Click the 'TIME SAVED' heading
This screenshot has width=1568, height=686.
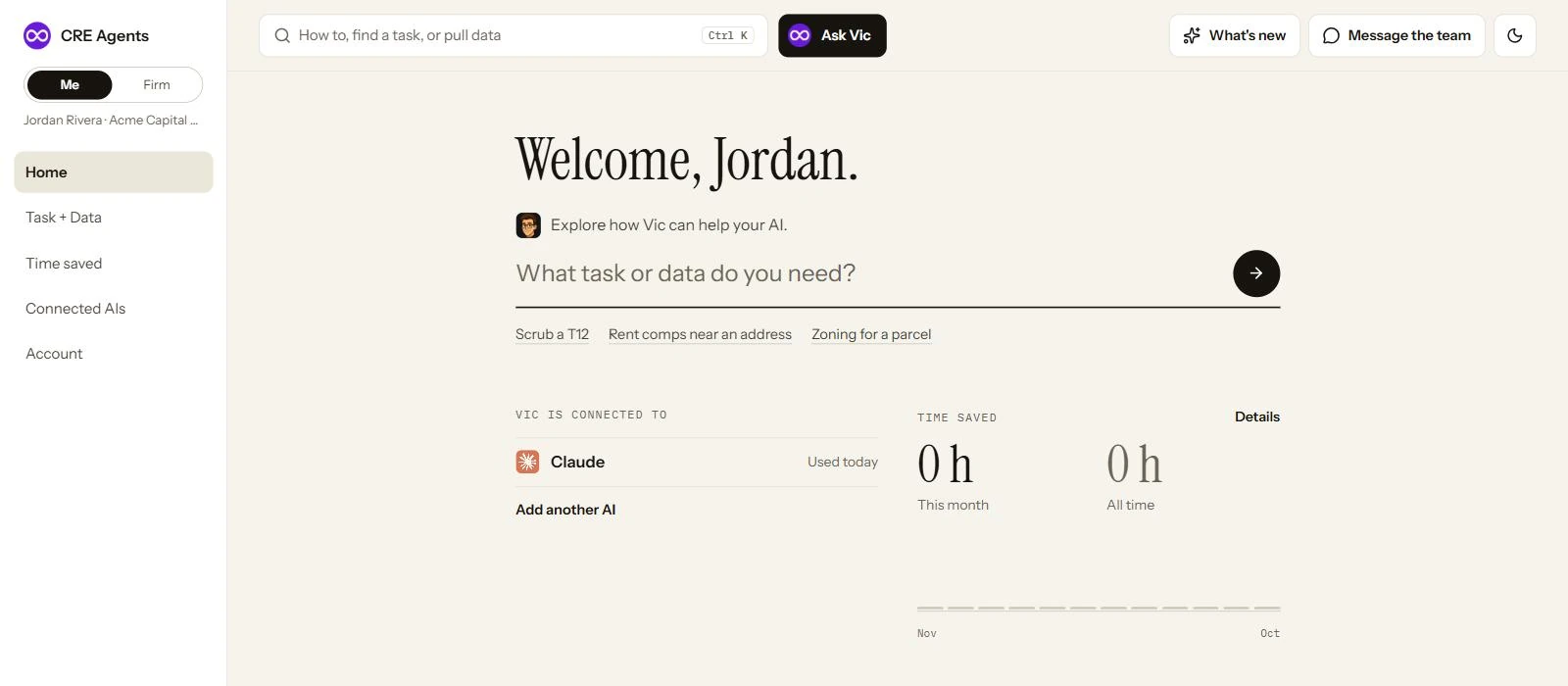956,417
